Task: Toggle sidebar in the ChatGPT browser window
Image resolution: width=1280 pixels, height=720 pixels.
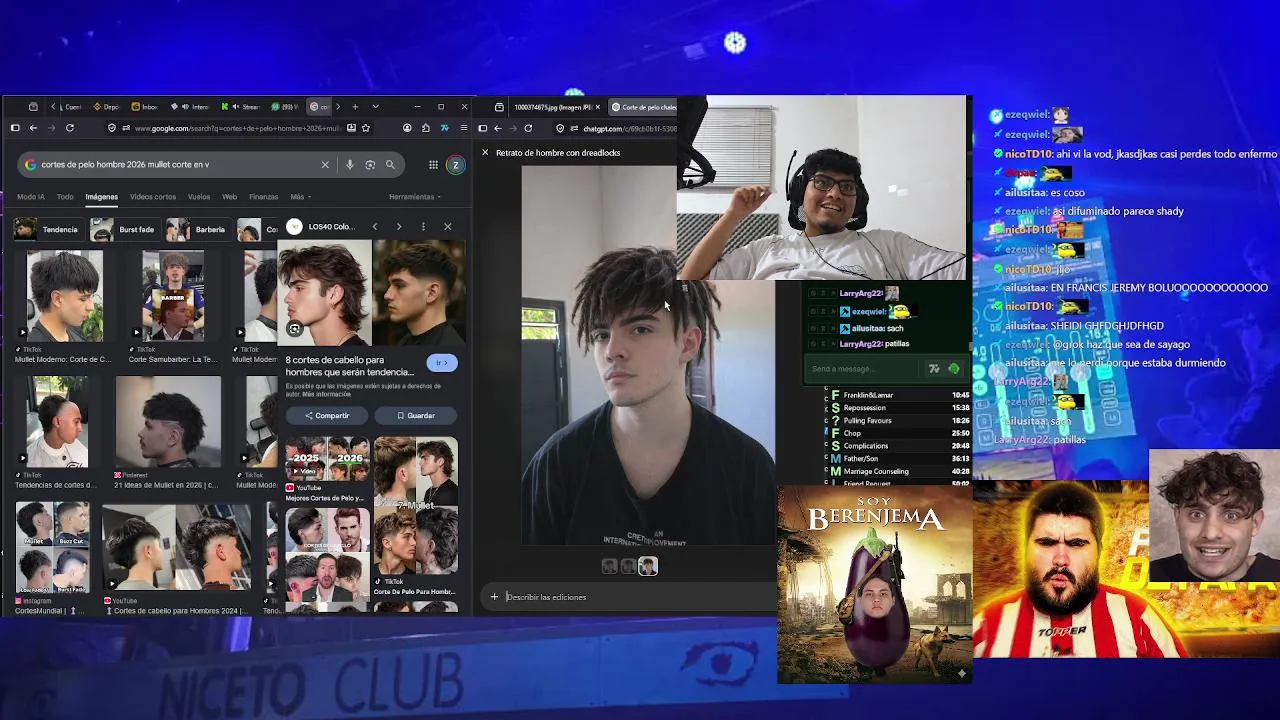Action: click(482, 128)
